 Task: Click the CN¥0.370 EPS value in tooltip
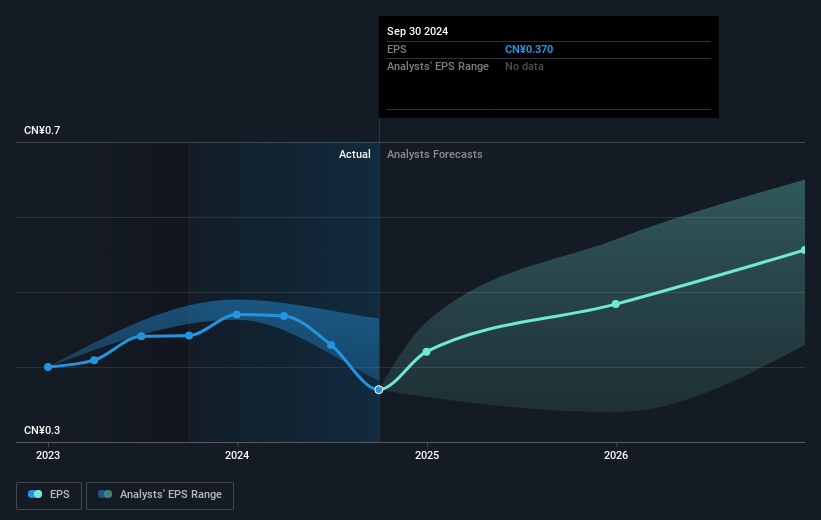(x=529, y=49)
